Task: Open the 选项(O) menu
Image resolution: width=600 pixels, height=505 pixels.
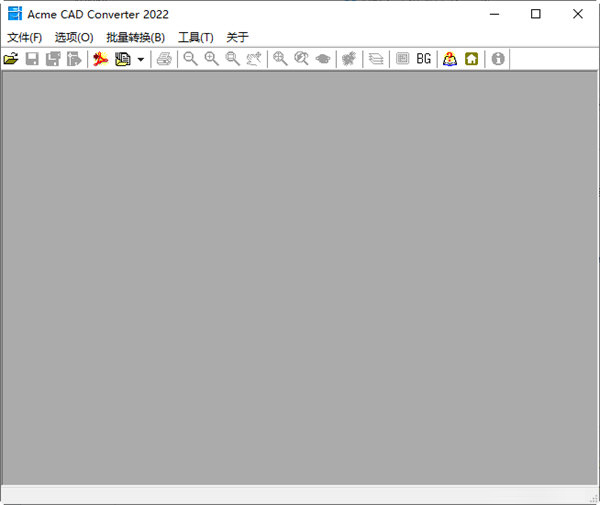Action: point(73,37)
